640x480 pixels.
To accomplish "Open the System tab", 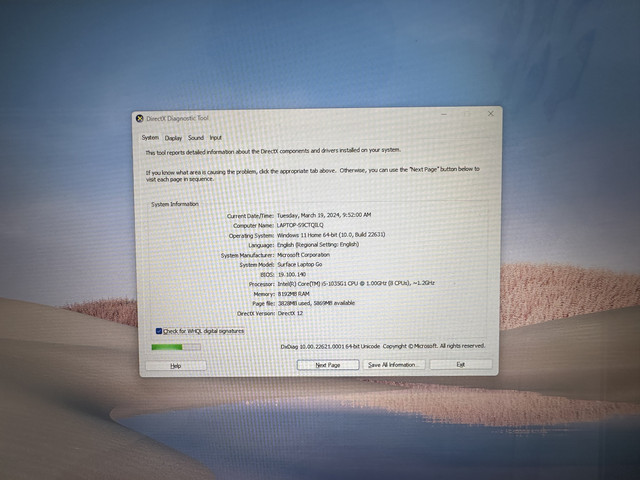I will click(x=150, y=138).
